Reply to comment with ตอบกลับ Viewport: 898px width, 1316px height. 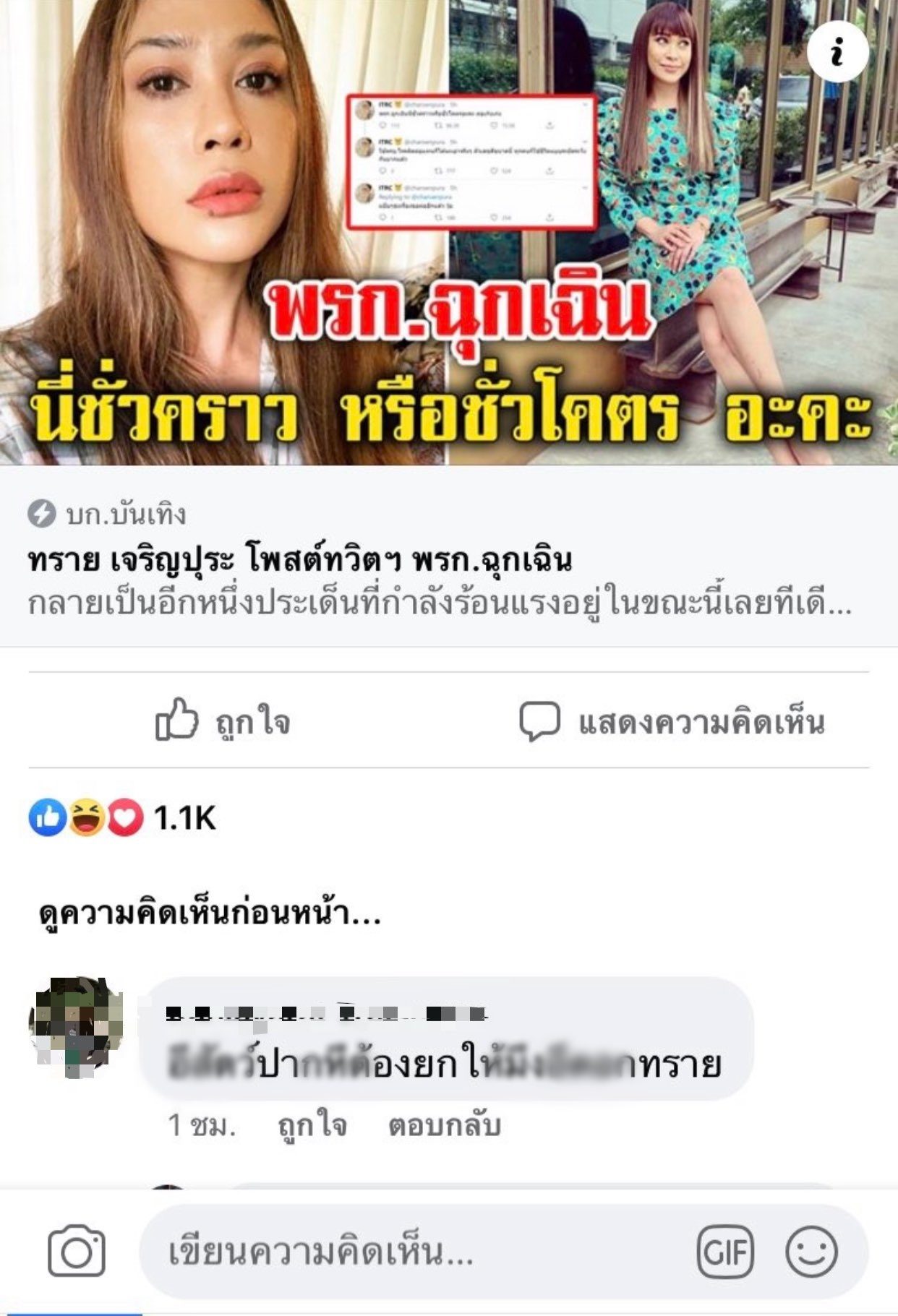[x=444, y=1125]
